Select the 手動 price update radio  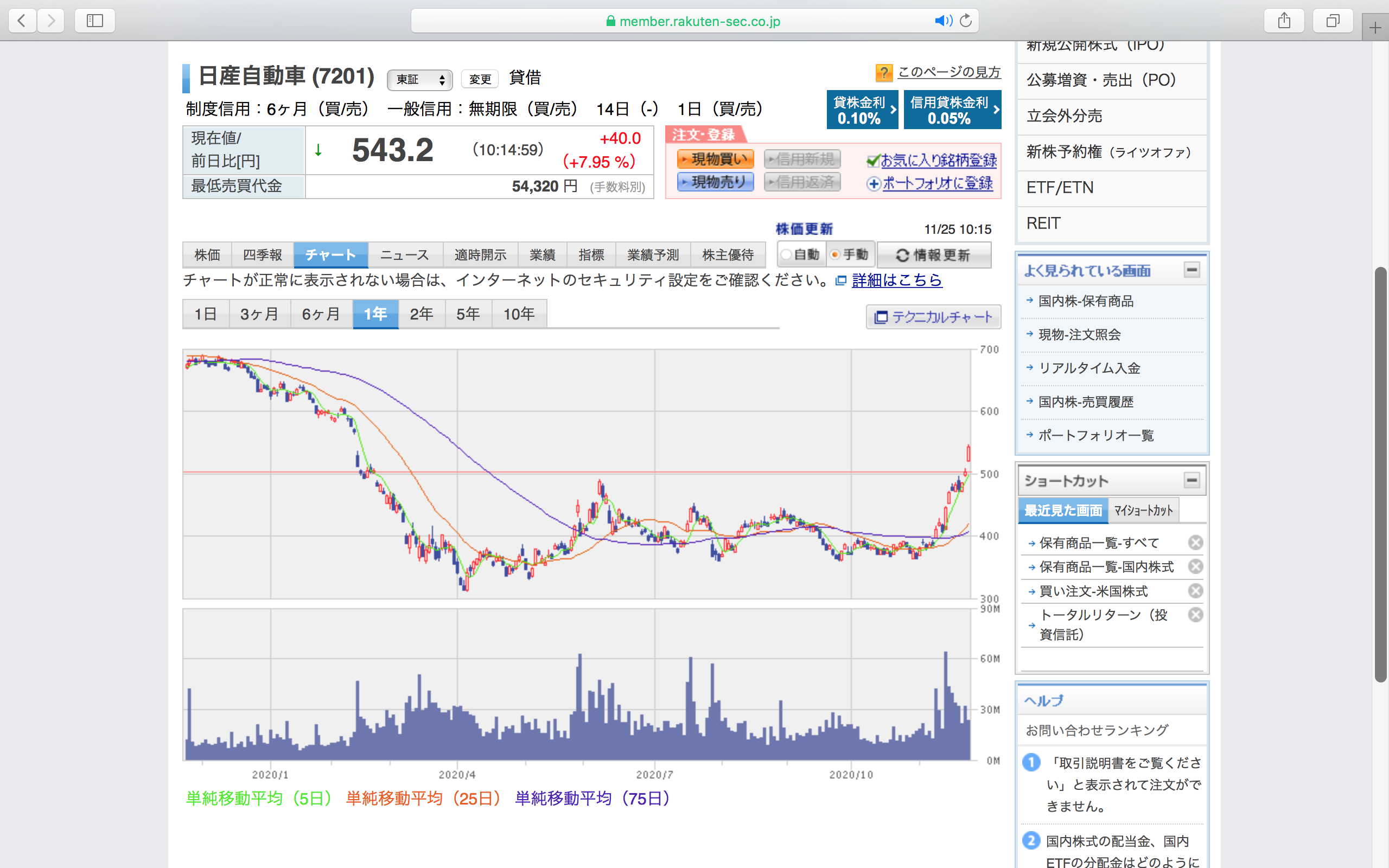coord(835,254)
